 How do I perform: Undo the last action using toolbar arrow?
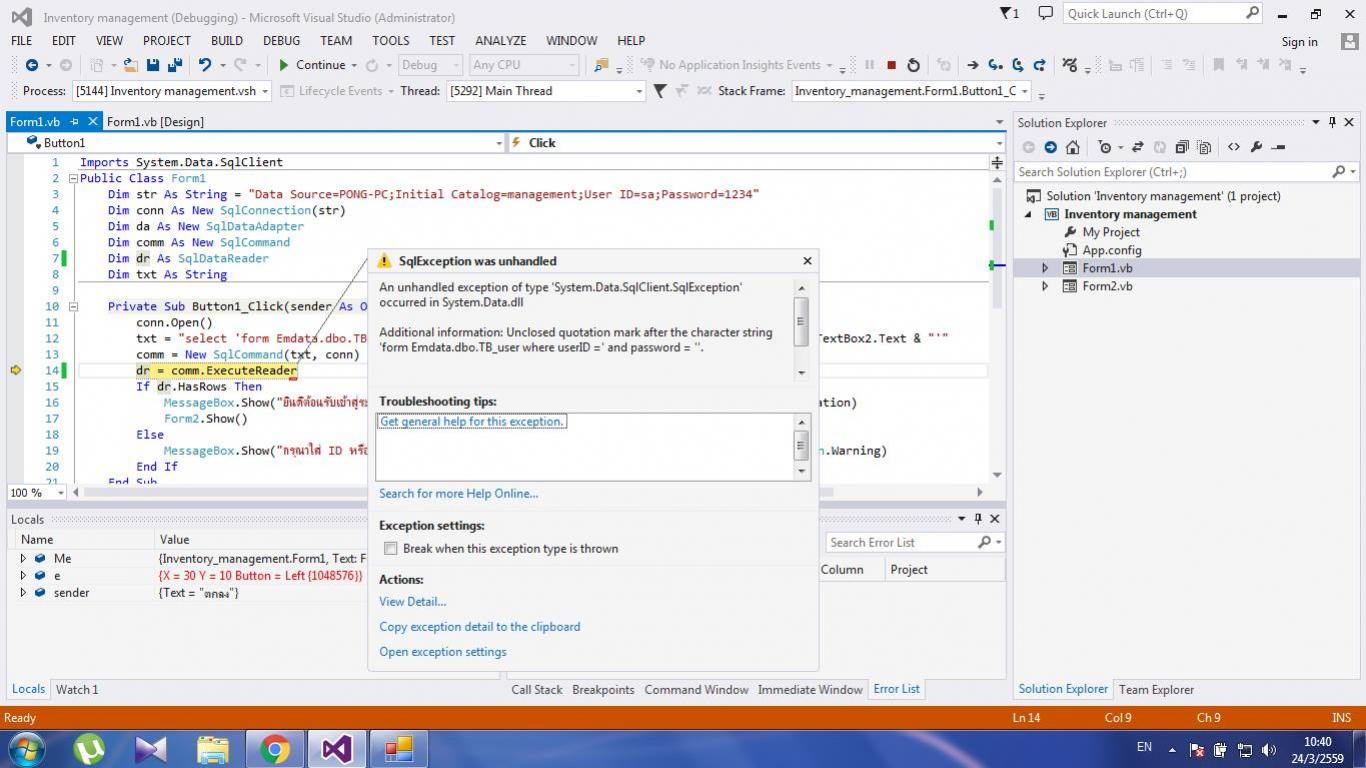(x=205, y=65)
